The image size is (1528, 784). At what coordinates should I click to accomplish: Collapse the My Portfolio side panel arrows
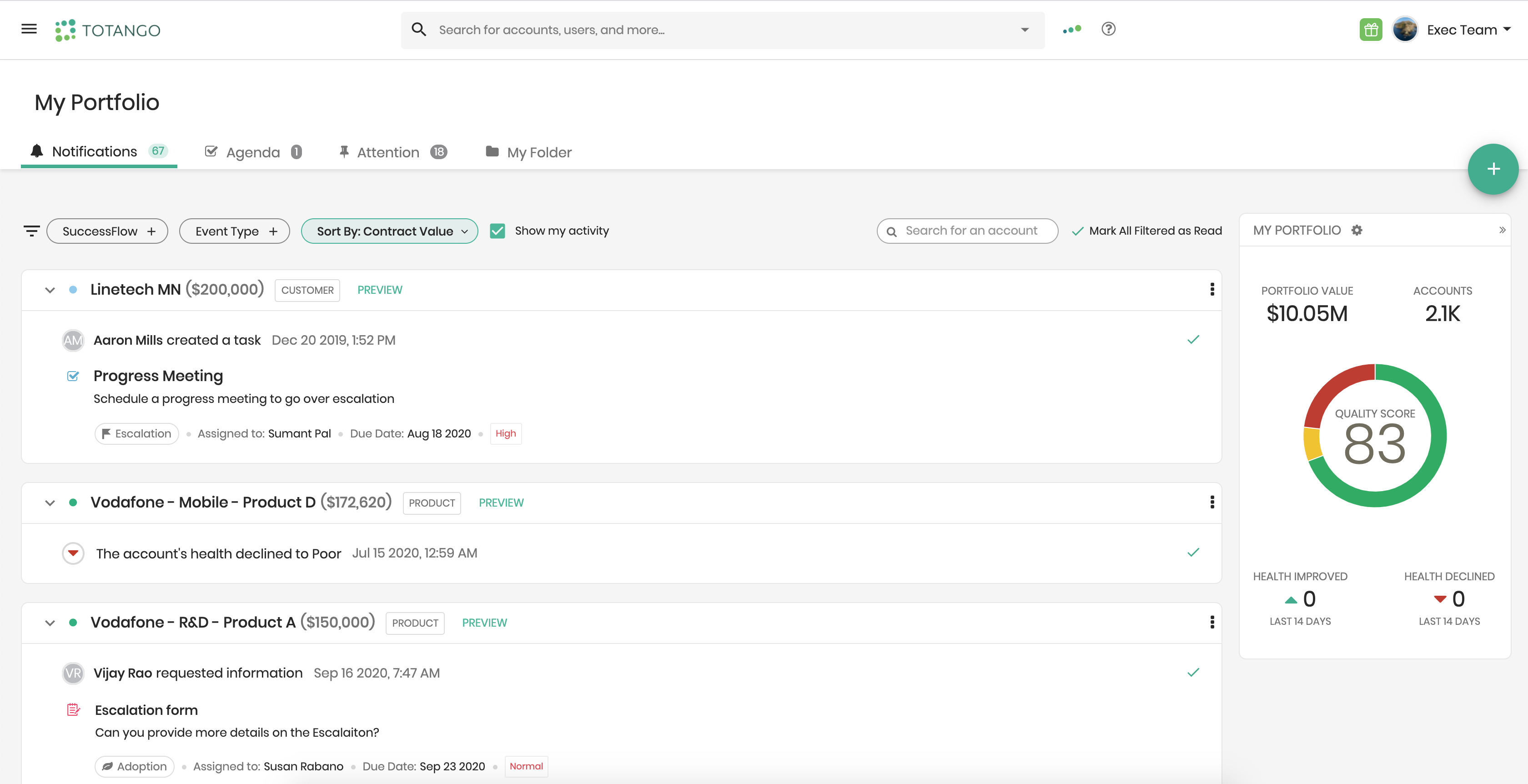1502,230
